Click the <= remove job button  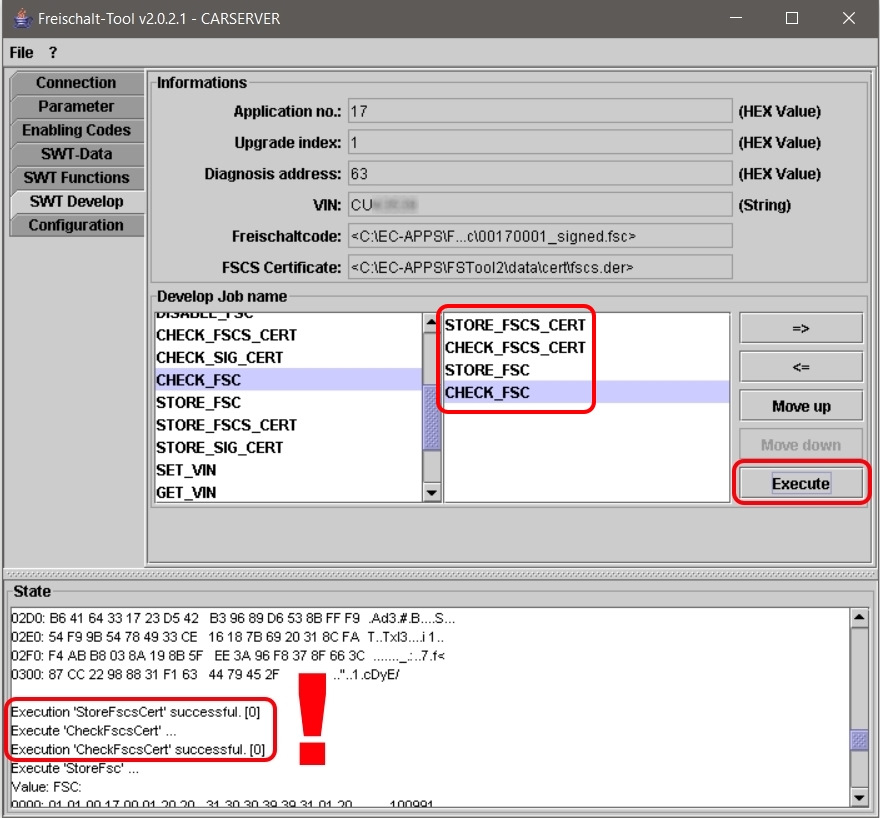801,367
